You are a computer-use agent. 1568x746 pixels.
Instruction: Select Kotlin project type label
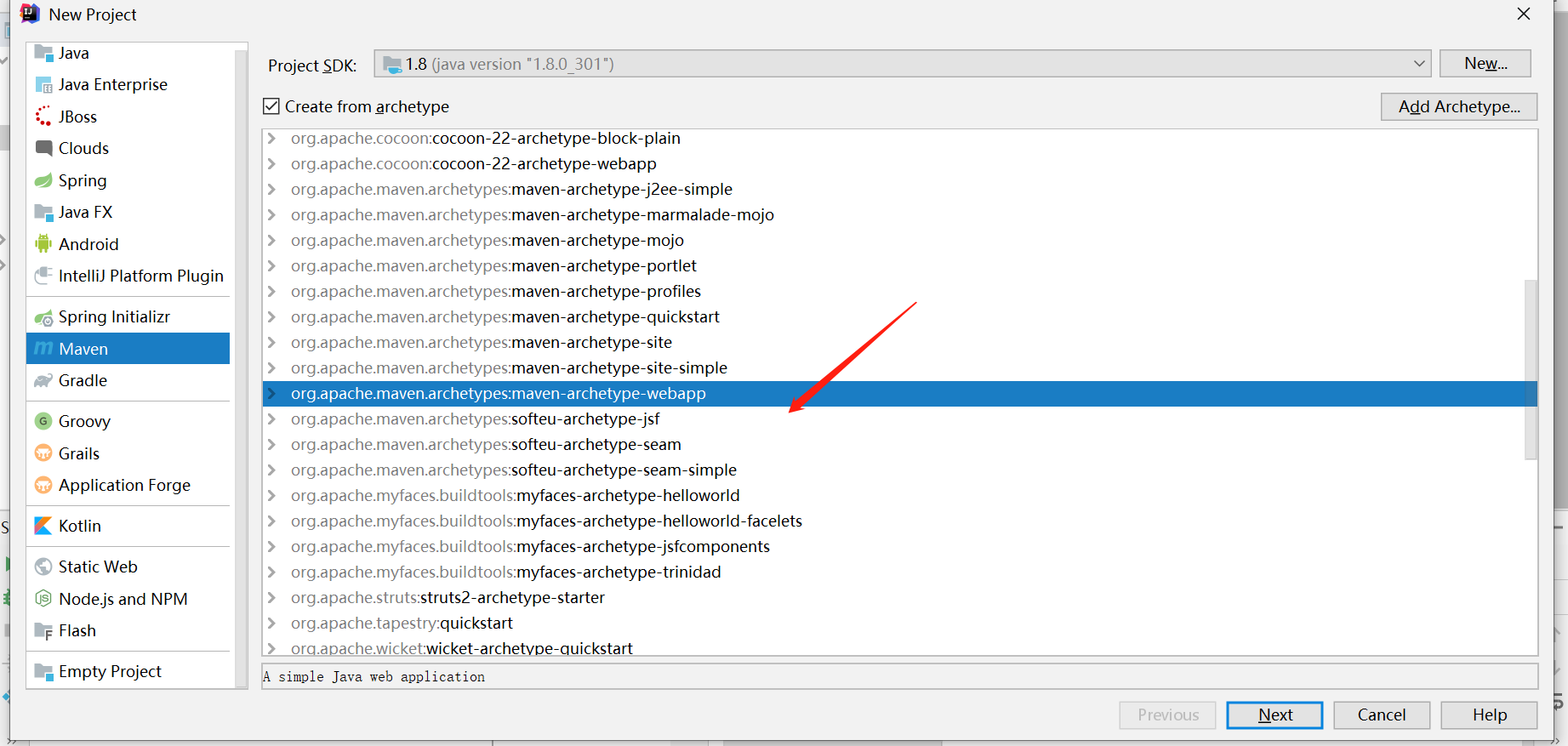(80, 526)
